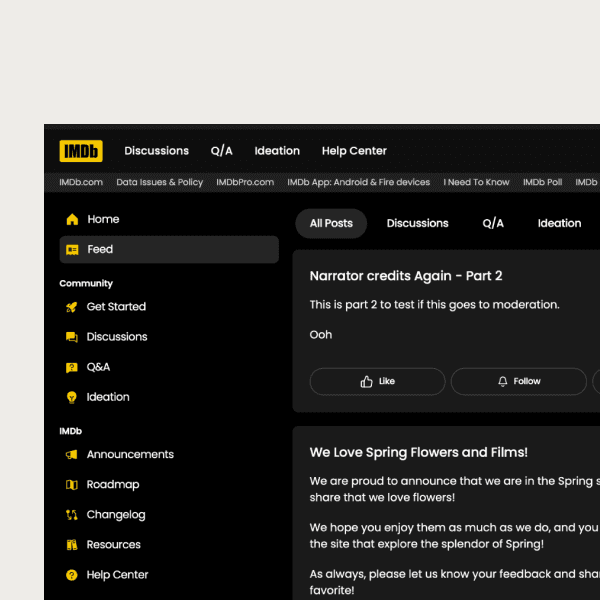Follow the Narrator credits post
This screenshot has width=600, height=600.
pos(518,381)
